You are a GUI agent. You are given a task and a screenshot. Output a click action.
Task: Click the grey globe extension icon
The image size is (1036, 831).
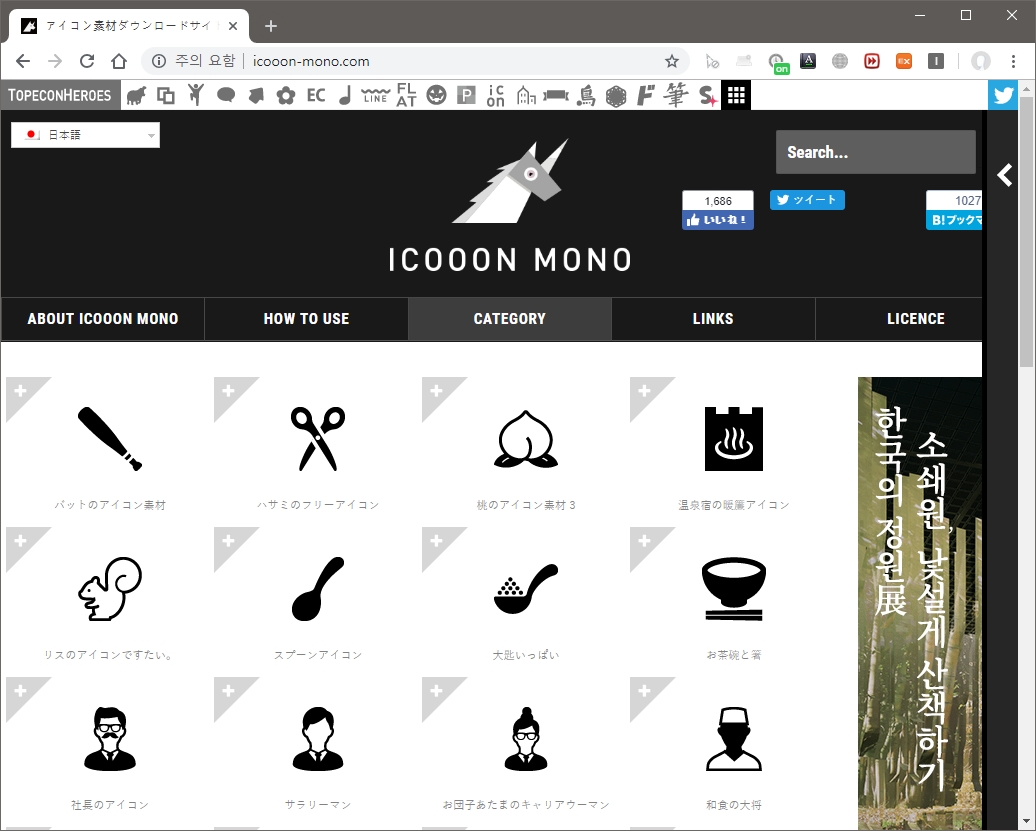tap(840, 61)
